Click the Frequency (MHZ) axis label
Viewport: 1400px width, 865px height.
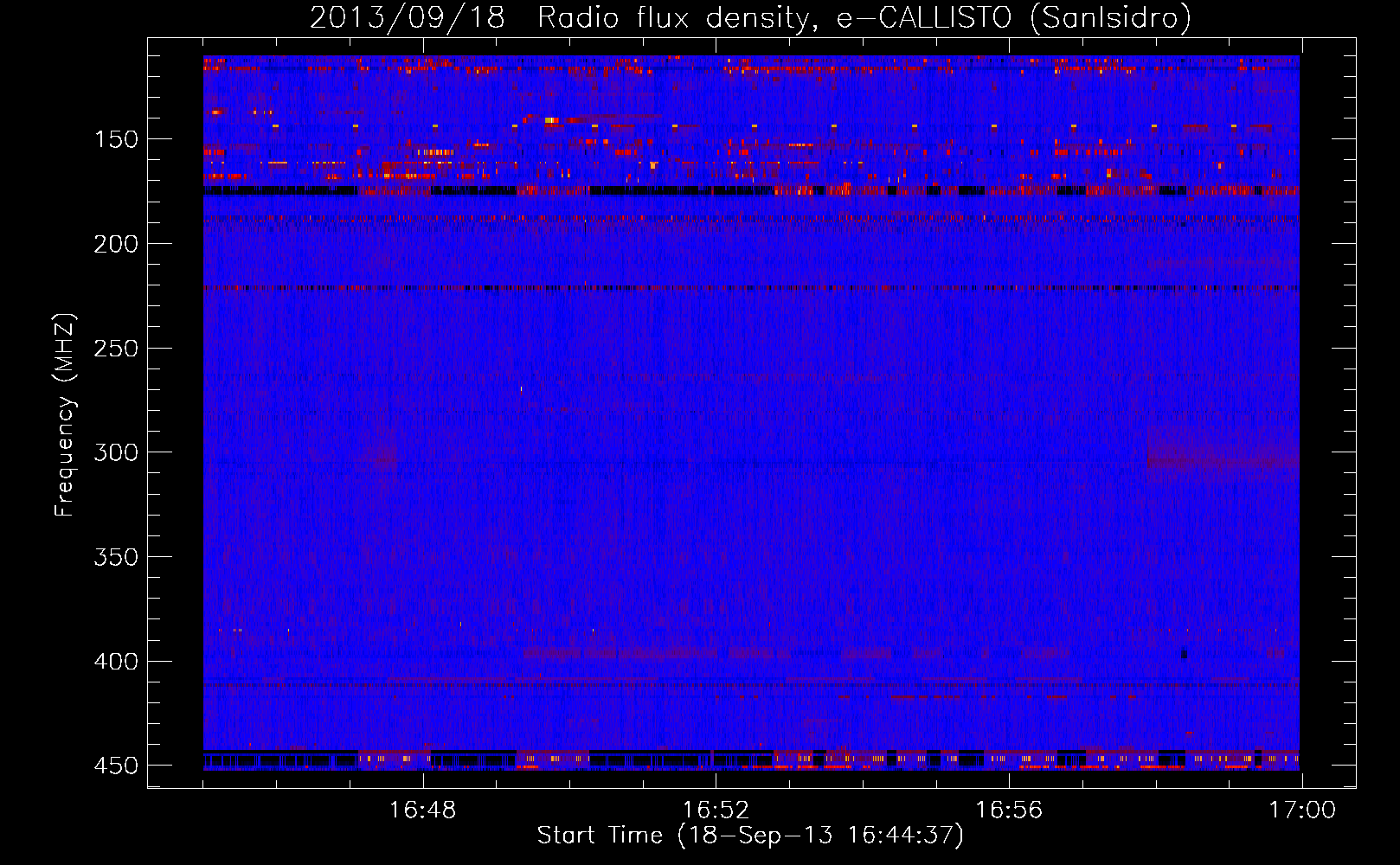(65, 415)
